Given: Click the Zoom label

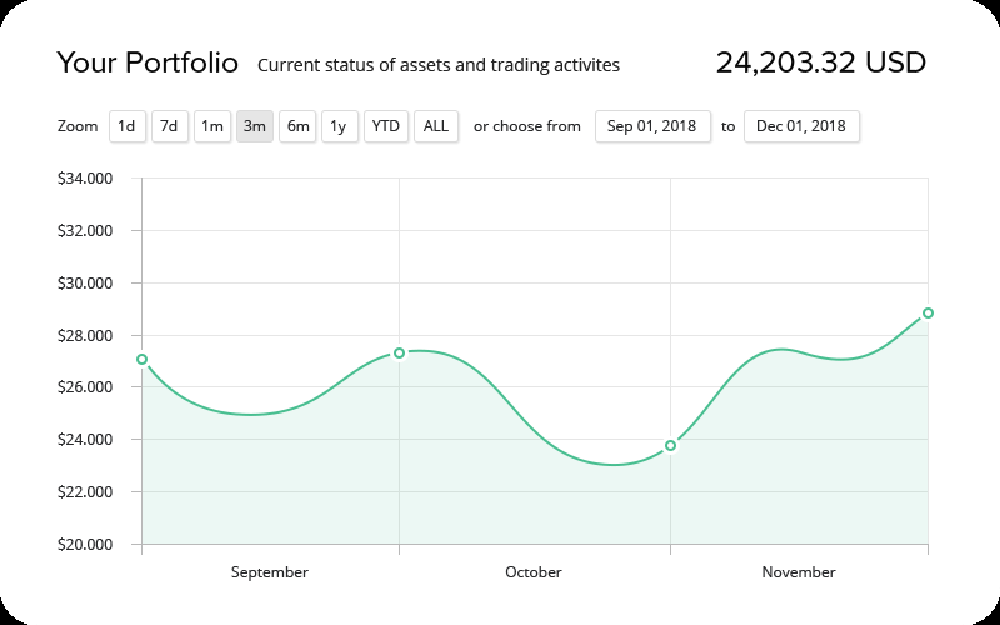Looking at the screenshot, I should point(78,126).
